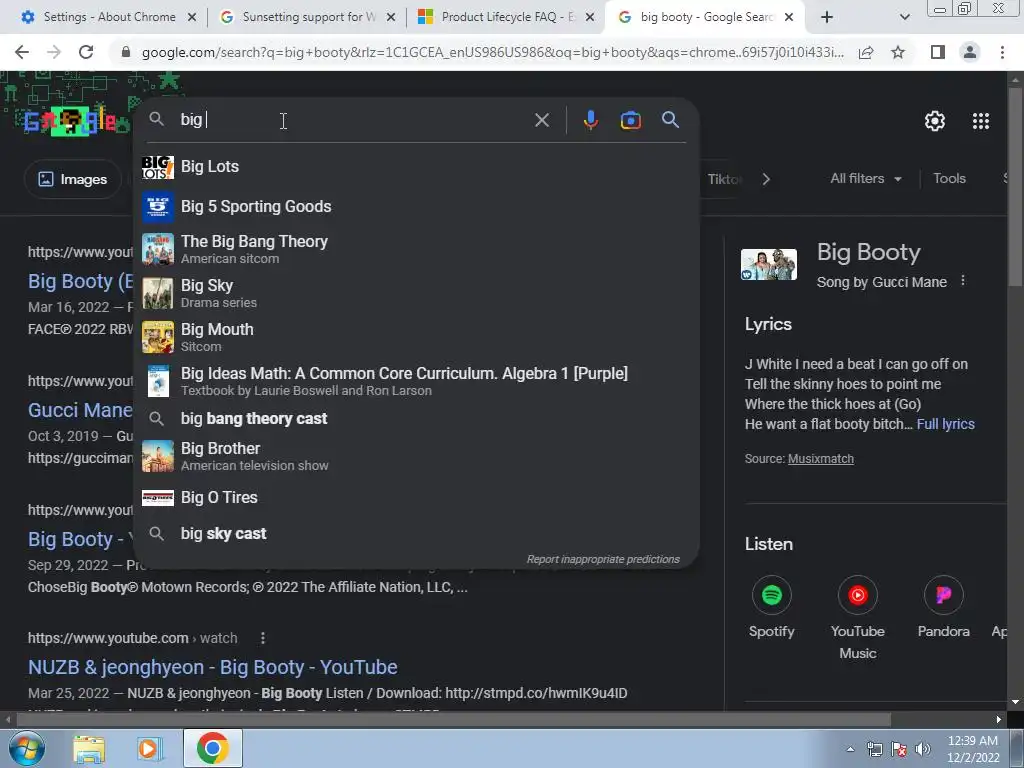The height and width of the screenshot is (768, 1024).
Task: Select big bang theory cast suggestion
Action: click(416, 419)
